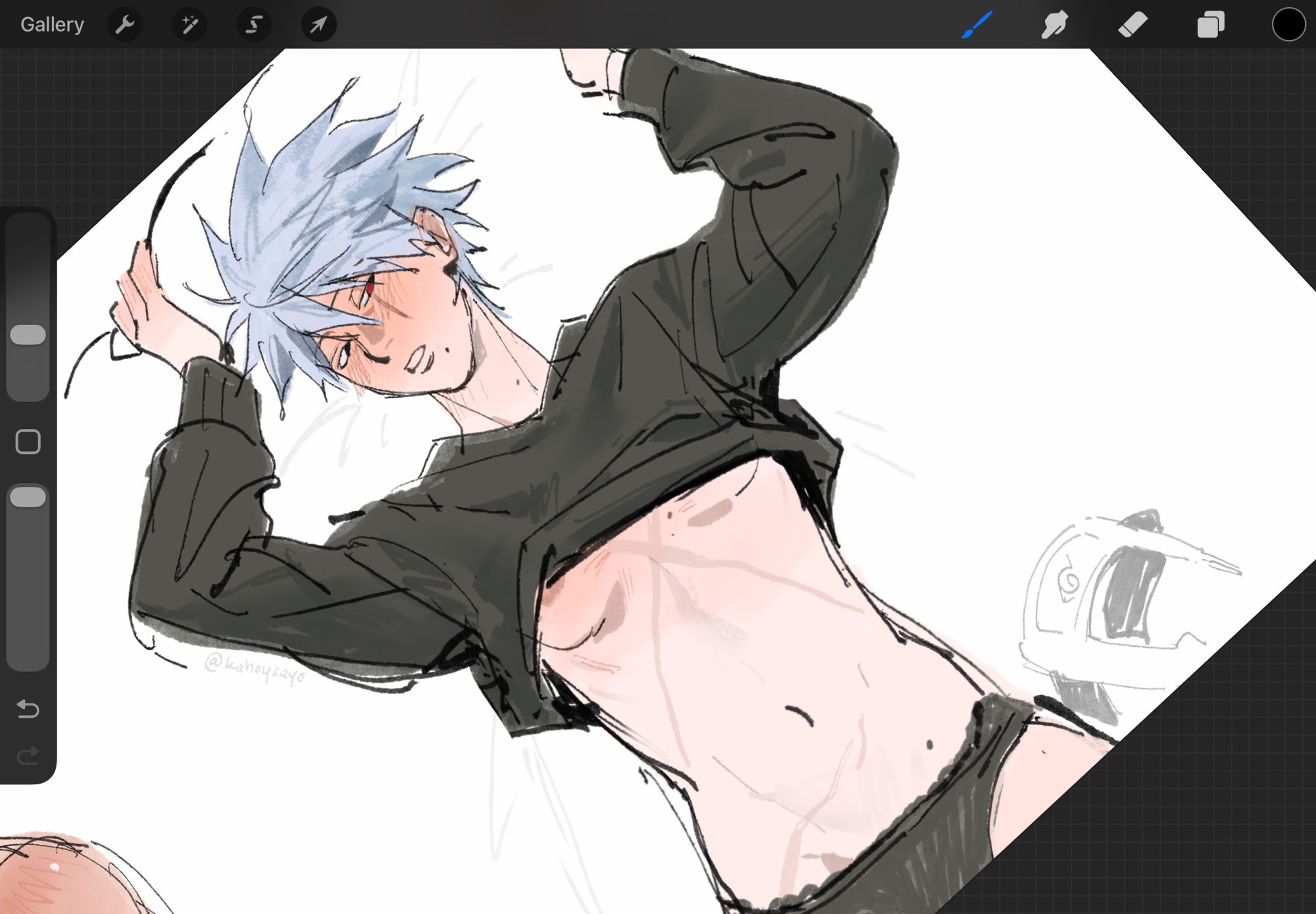Select the Smudge finger tool
This screenshot has height=914, width=1316.
pos(1054,25)
